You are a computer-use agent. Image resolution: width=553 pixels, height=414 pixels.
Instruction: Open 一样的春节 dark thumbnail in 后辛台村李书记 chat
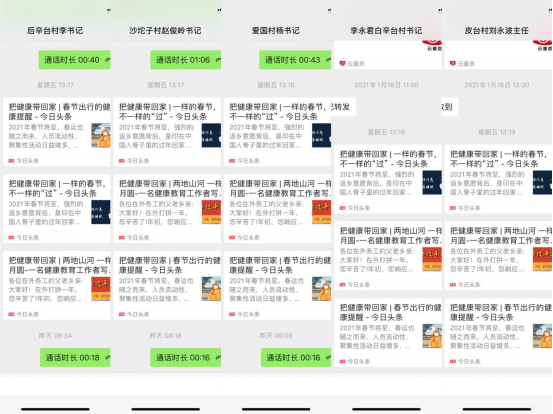pos(101,212)
